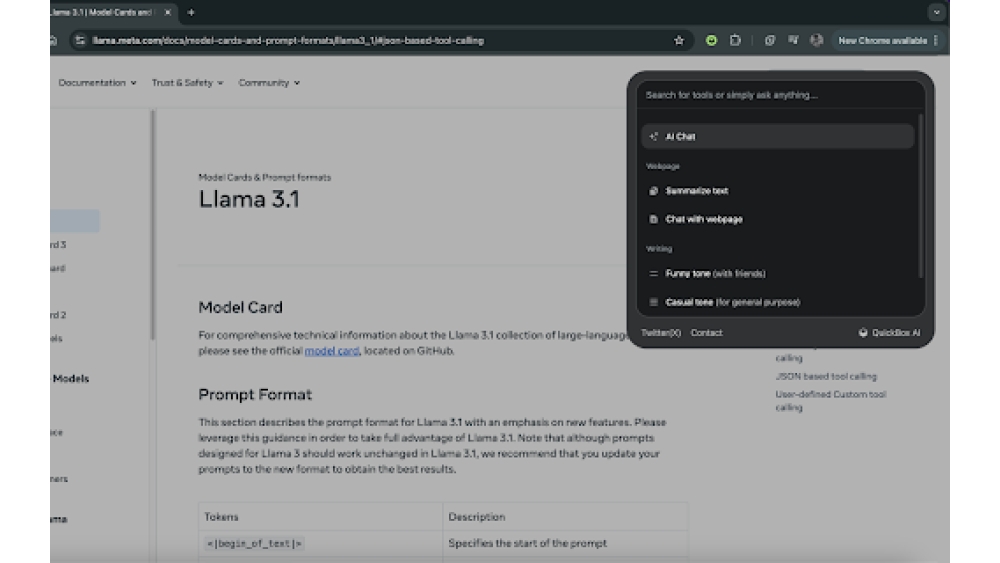Open the model card GitHub link
Screen dimensions: 1000x563
[x=332, y=351]
